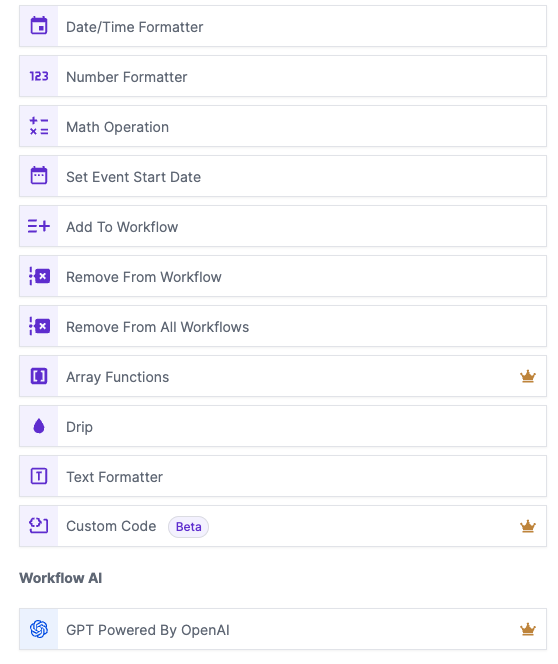This screenshot has height=664, width=558.
Task: Click the Array Functions brackets icon
Action: 39,376
